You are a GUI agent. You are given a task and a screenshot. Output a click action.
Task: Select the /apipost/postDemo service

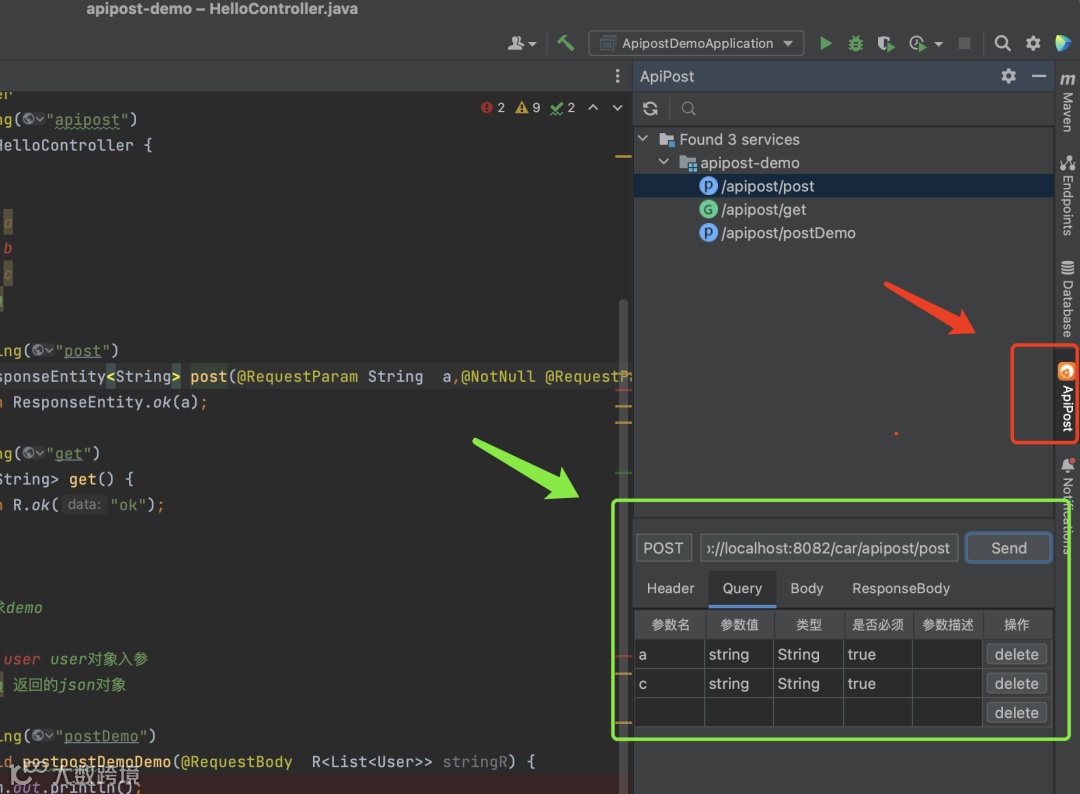tap(843, 233)
